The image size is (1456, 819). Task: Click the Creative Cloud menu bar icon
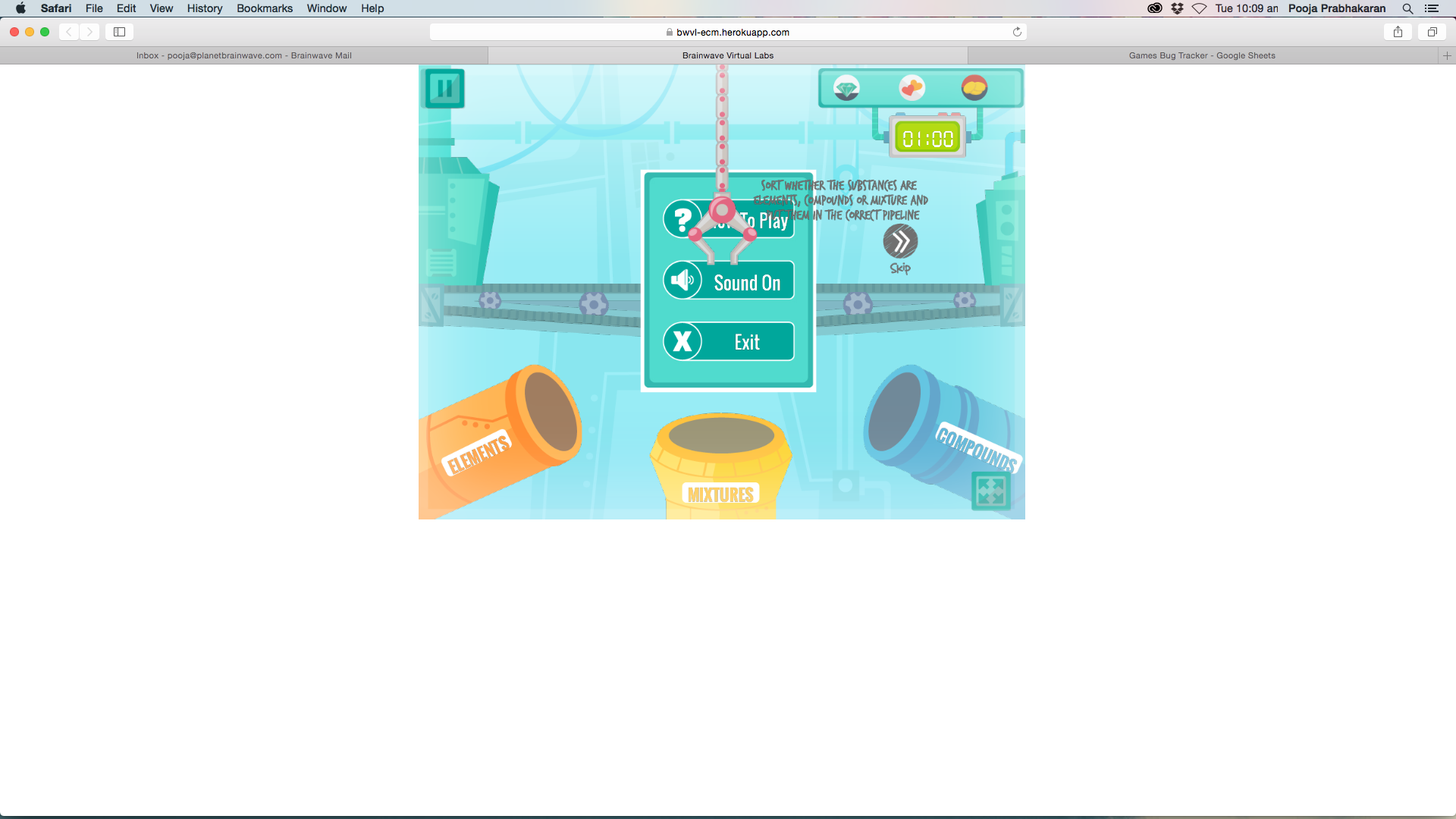pos(1154,8)
